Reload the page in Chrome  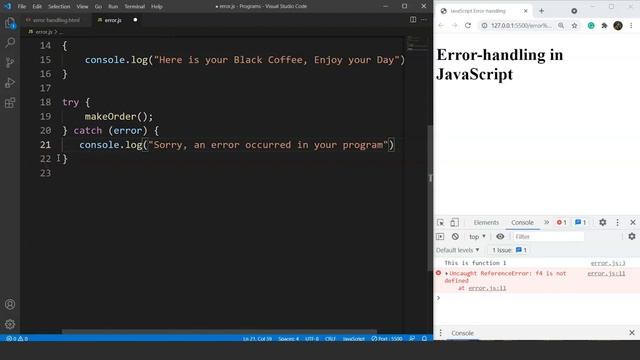468,25
